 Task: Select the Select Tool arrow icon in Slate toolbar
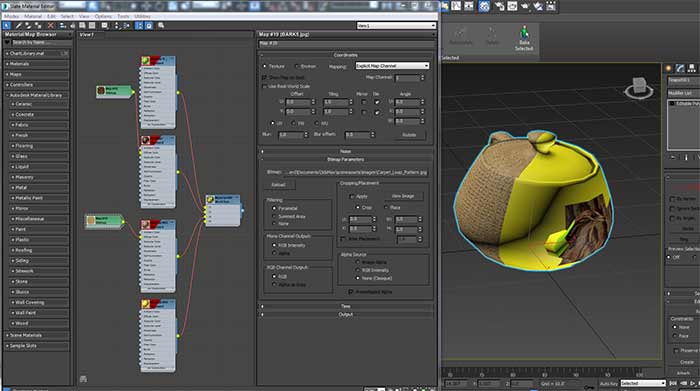pyautogui.click(x=7, y=25)
